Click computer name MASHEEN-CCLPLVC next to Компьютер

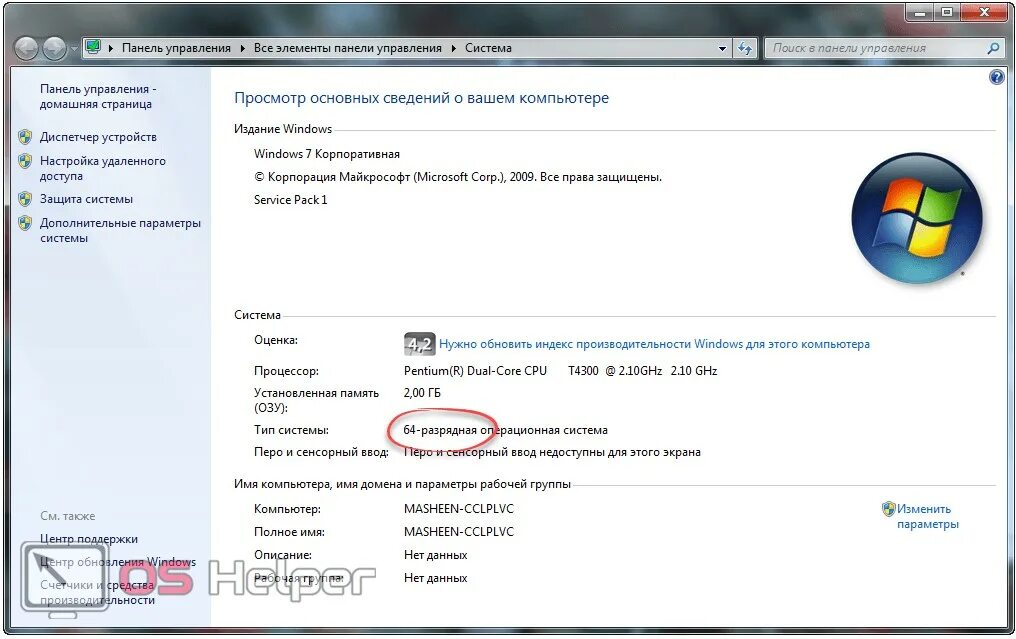coord(459,509)
